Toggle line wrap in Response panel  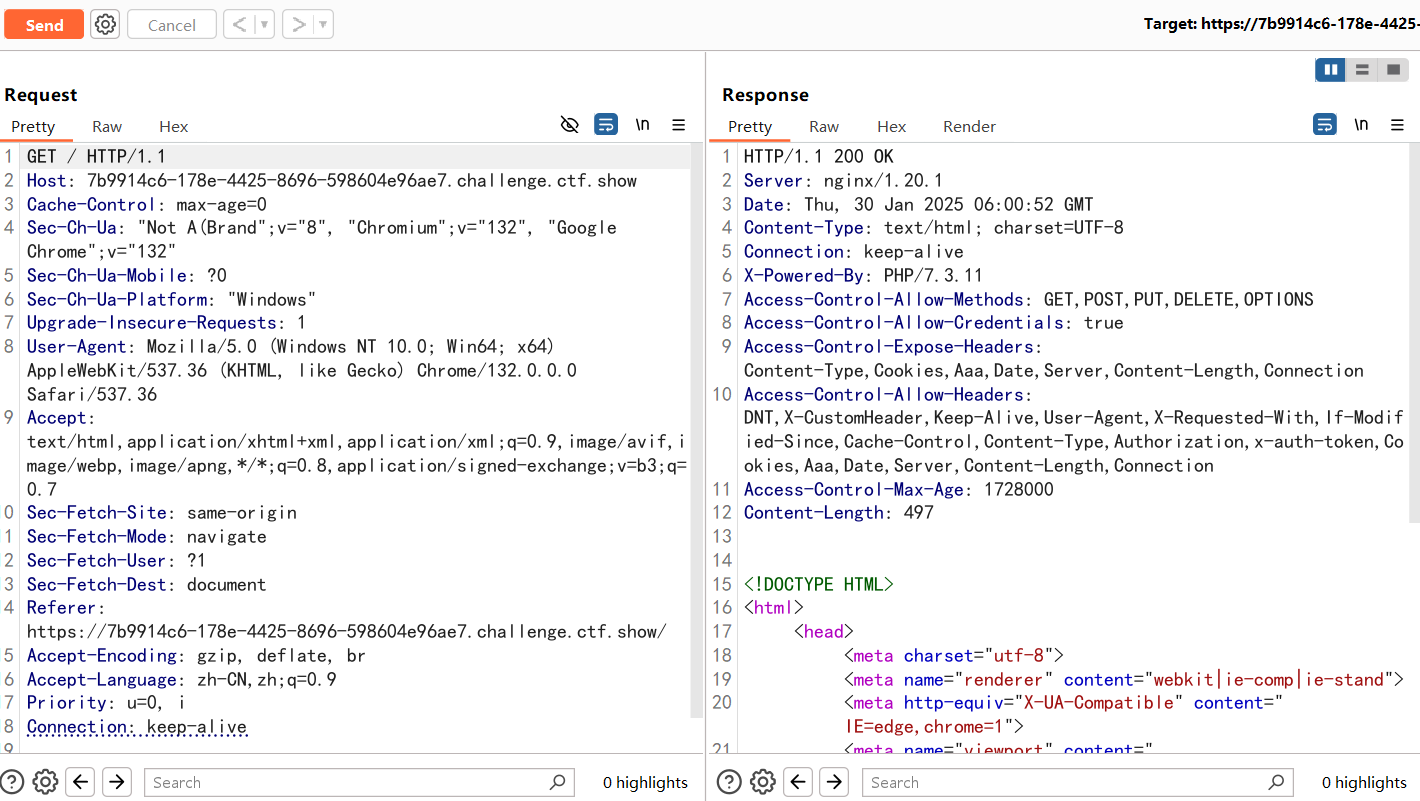click(x=1324, y=125)
